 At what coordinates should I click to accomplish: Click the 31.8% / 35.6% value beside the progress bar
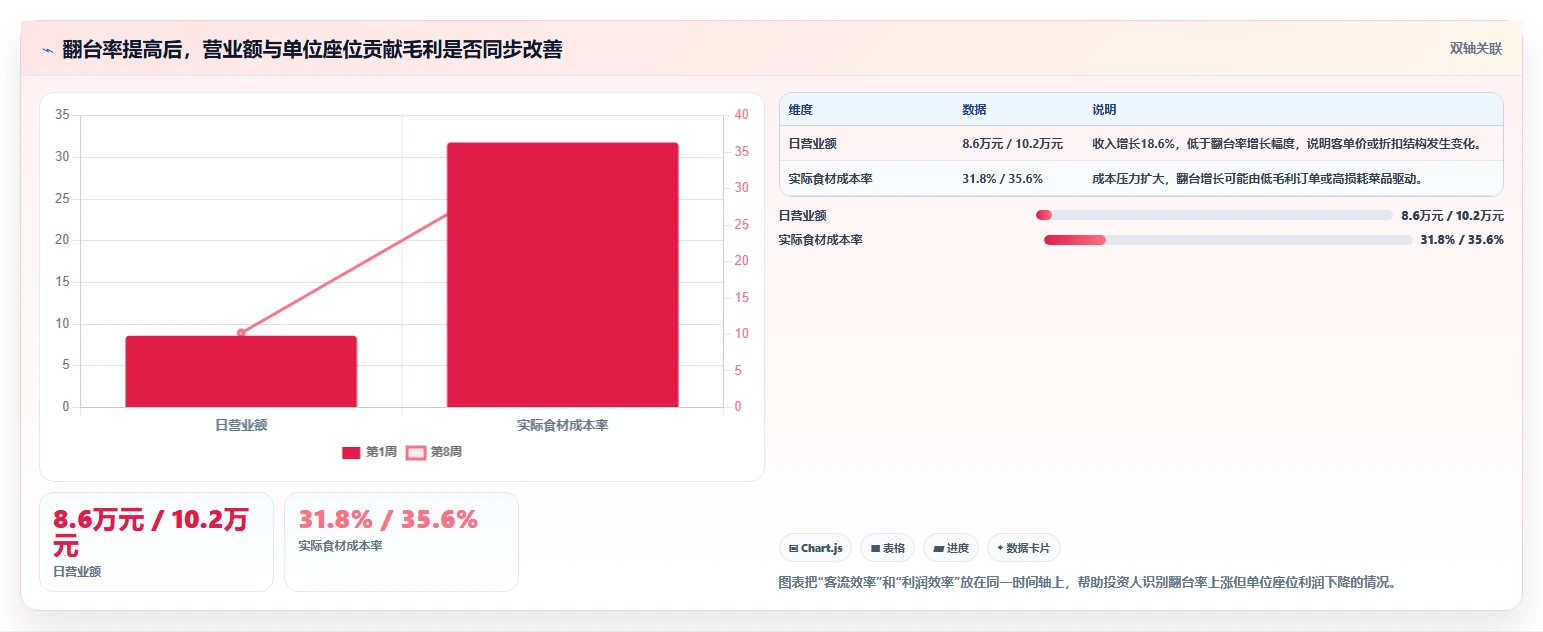point(1462,240)
